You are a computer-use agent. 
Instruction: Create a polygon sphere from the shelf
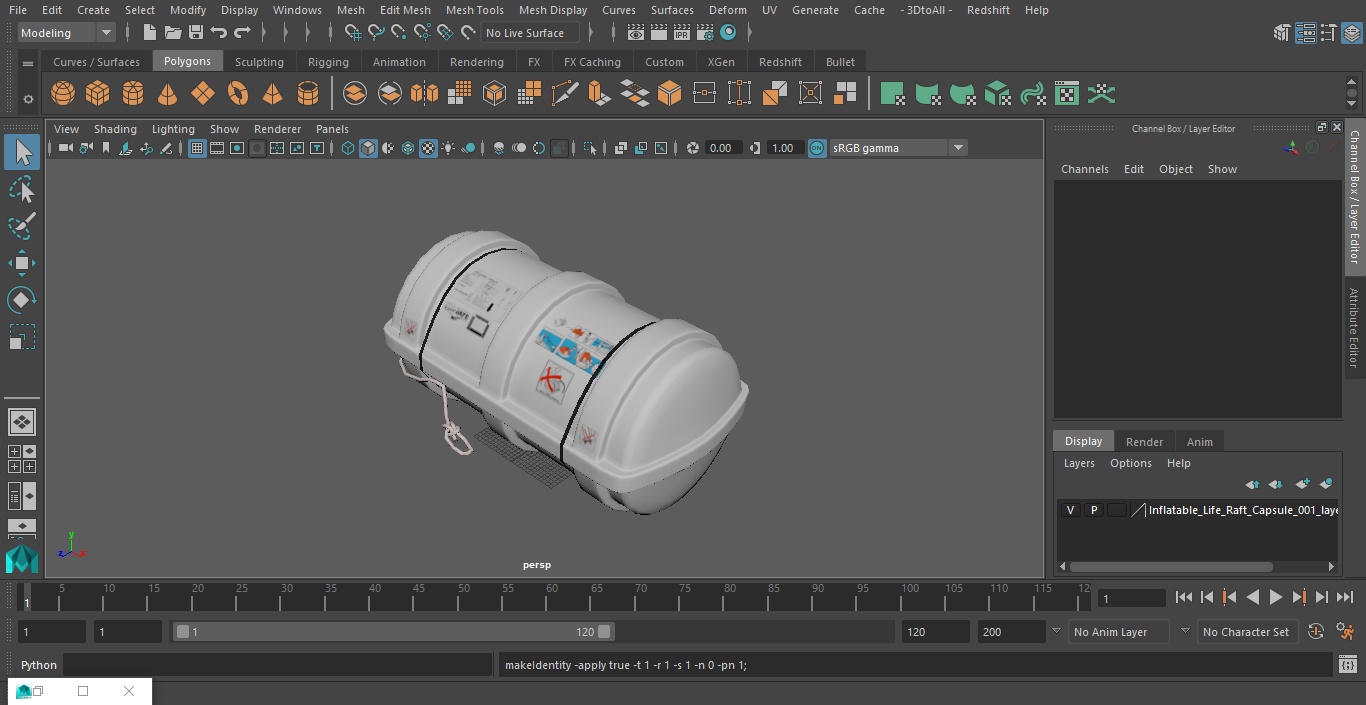click(63, 94)
